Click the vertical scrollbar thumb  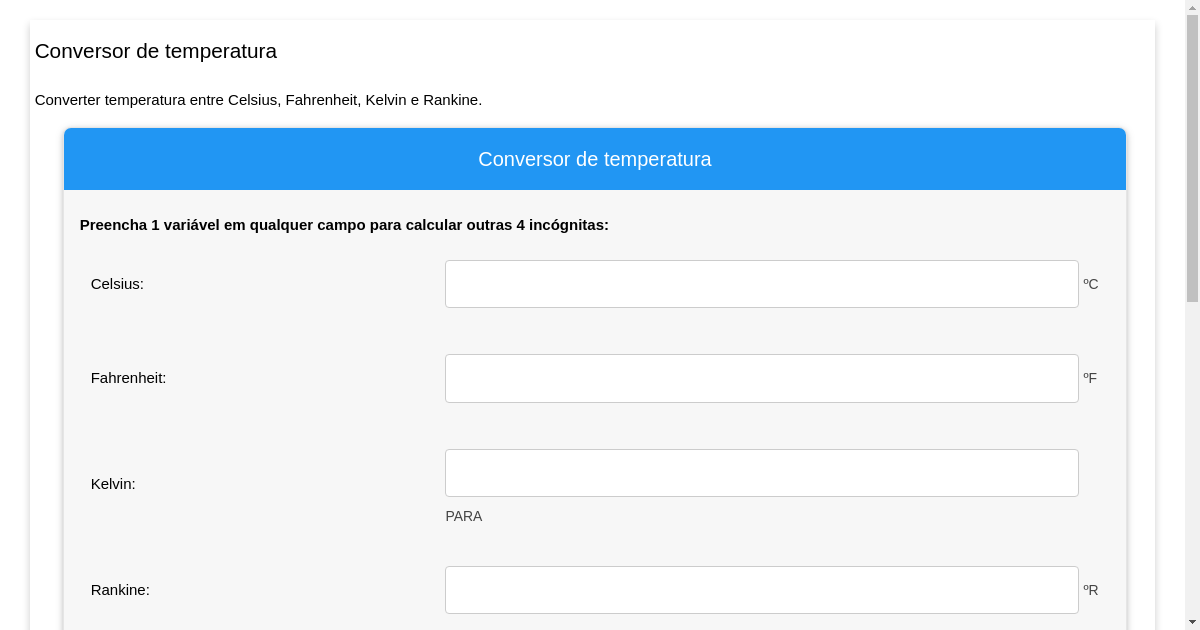tap(1193, 150)
